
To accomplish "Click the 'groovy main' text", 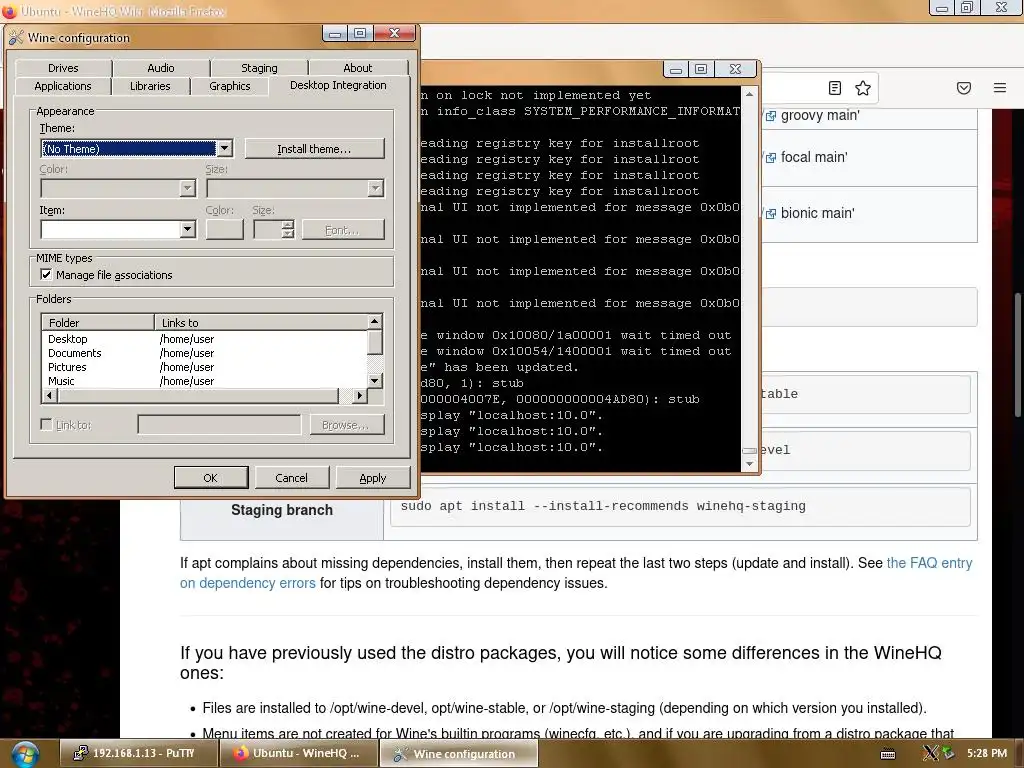I will click(x=820, y=116).
